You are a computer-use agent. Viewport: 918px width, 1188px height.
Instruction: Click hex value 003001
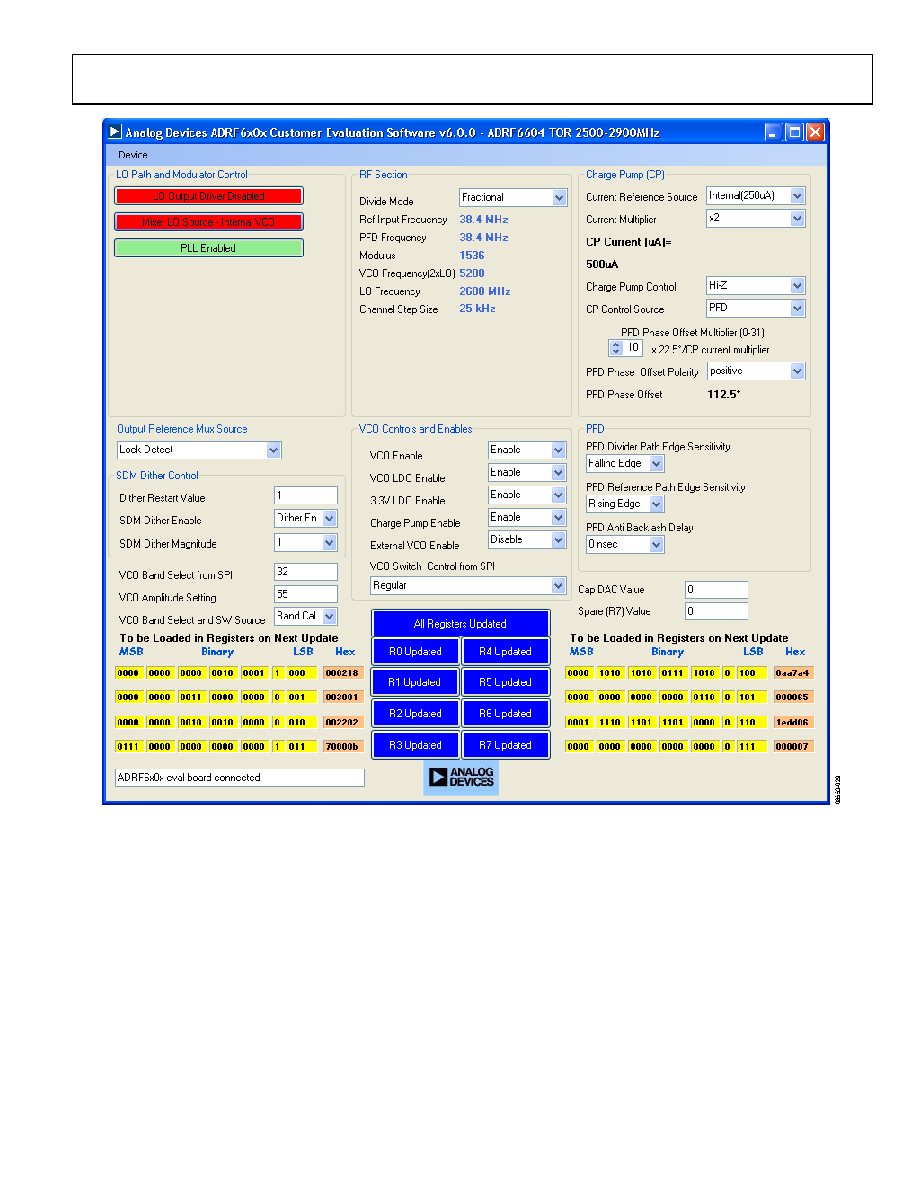point(342,697)
